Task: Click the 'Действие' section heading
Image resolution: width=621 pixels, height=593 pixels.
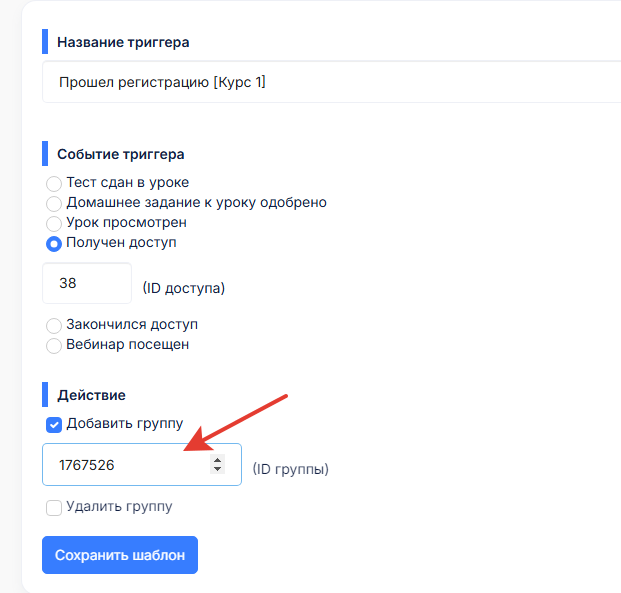Action: pyautogui.click(x=91, y=395)
